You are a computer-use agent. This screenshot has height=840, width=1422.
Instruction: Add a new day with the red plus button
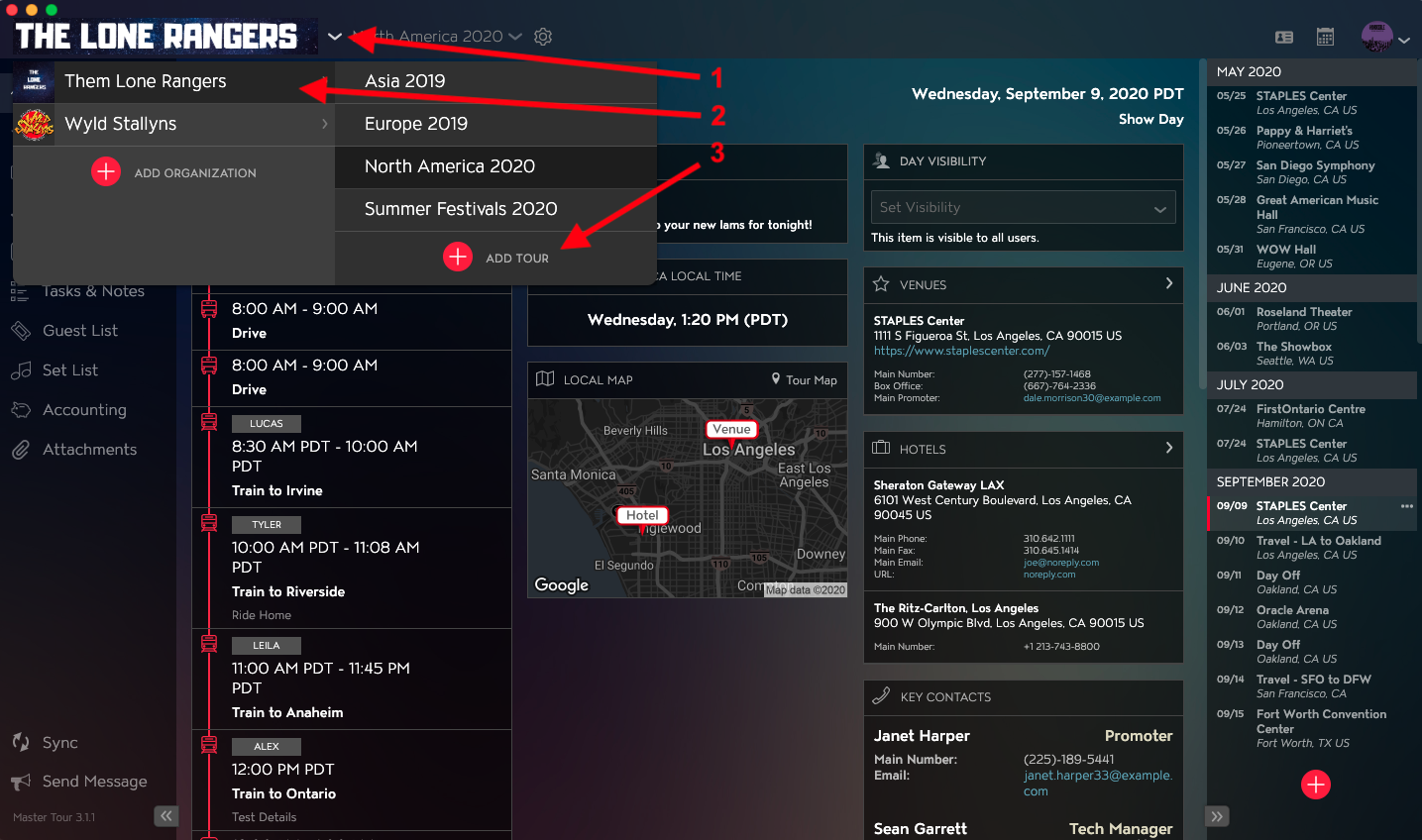[x=1316, y=785]
